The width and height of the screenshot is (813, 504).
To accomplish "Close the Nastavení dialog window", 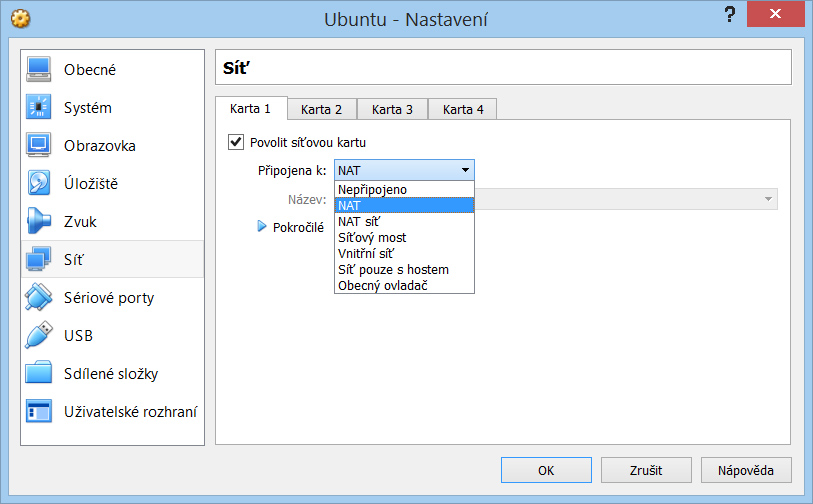I will coord(775,14).
